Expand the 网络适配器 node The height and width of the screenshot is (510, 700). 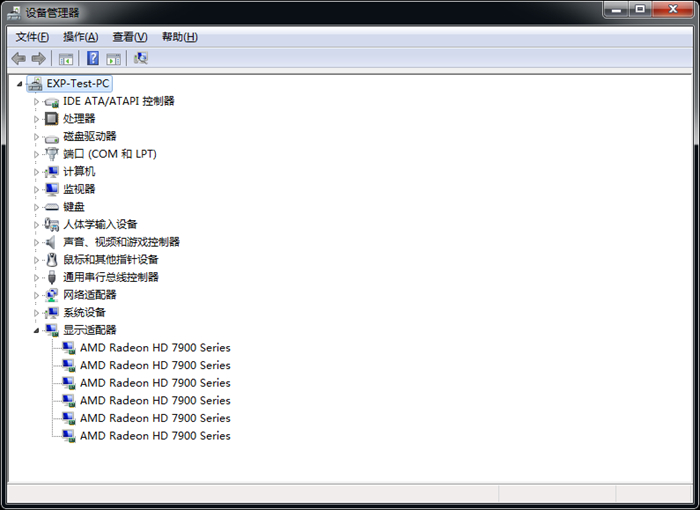37,295
